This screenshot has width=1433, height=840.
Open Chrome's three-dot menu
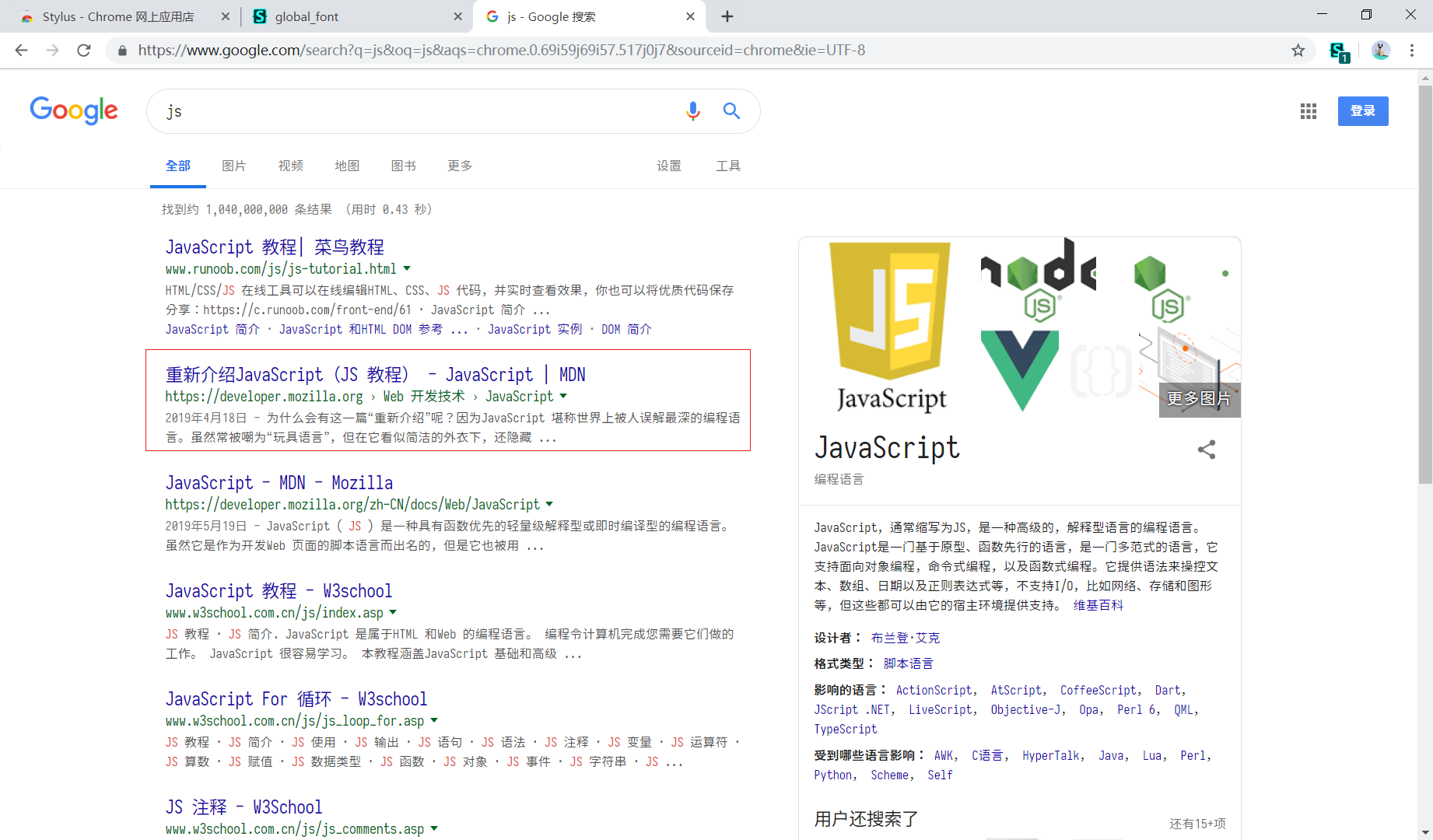click(1412, 51)
